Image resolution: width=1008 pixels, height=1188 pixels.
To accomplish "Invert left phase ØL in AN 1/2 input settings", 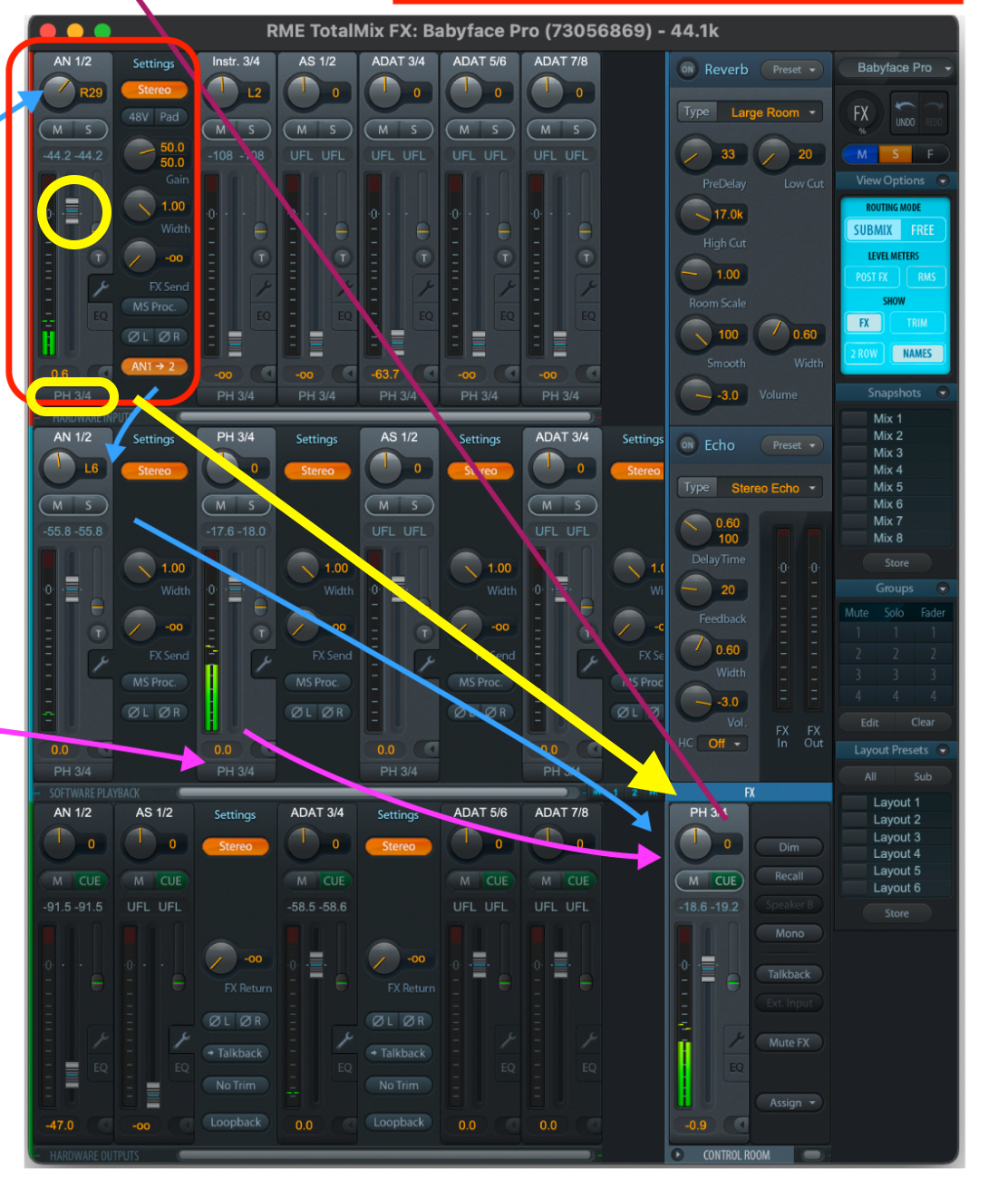I will pos(138,336).
